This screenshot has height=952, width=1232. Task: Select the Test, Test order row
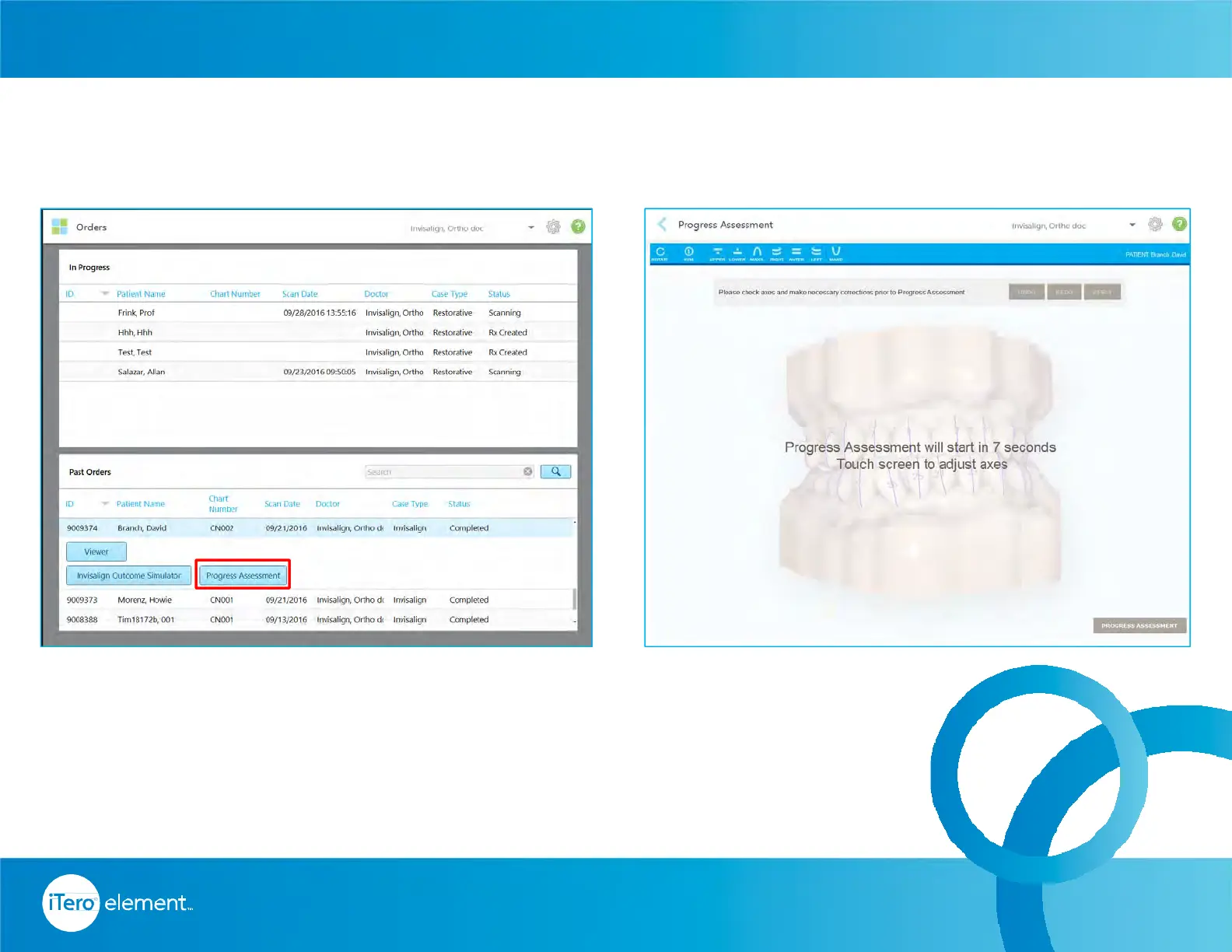coord(318,352)
